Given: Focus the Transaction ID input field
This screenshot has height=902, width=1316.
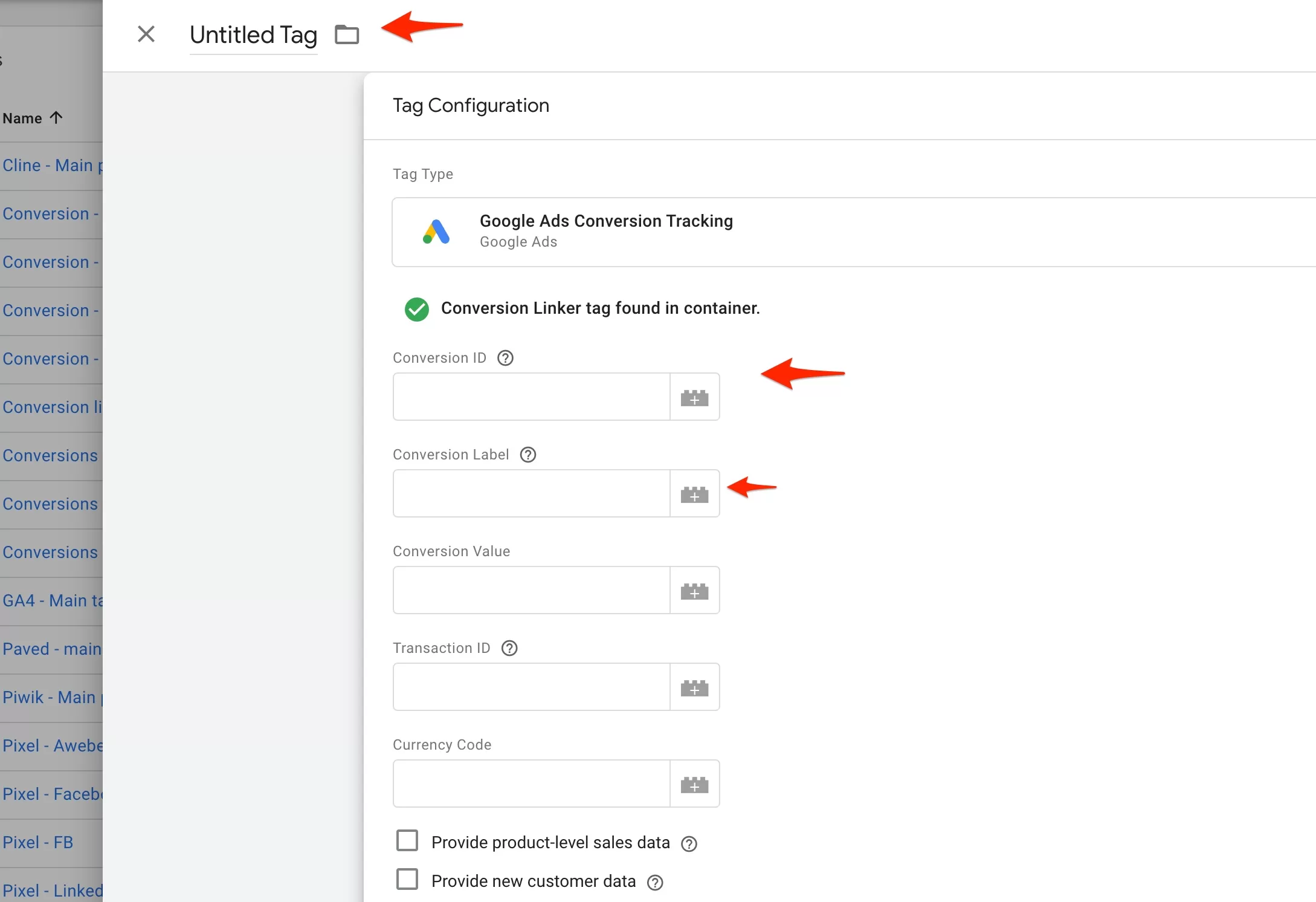Looking at the screenshot, I should [x=531, y=687].
